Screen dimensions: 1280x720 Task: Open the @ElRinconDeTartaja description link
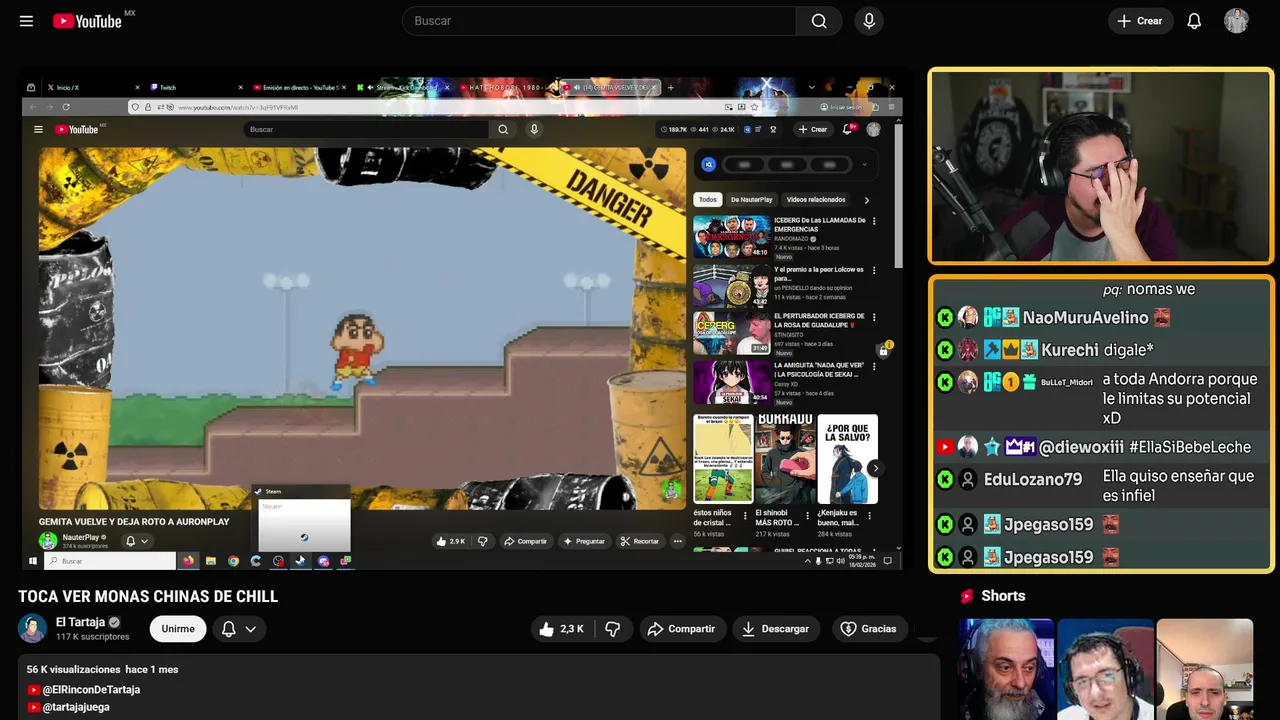pos(90,690)
